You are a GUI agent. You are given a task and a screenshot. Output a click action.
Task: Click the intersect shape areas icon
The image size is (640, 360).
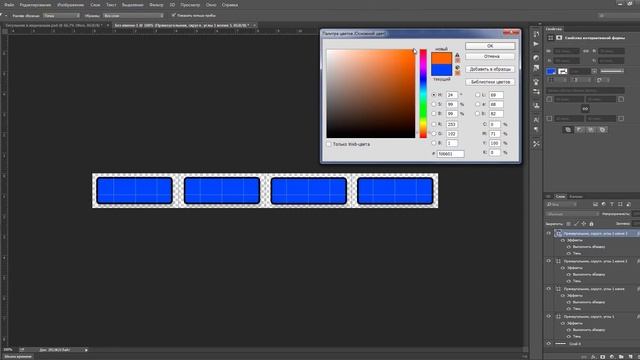point(591,130)
